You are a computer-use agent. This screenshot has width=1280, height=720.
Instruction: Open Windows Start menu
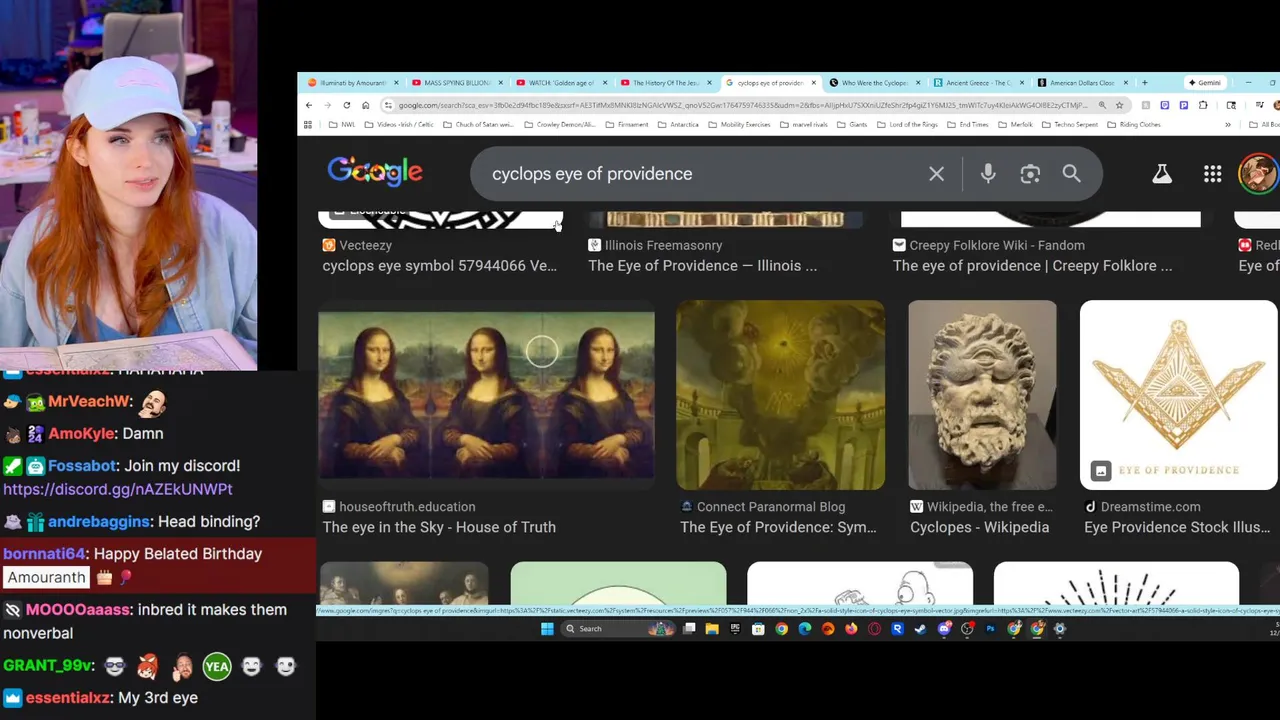click(547, 628)
